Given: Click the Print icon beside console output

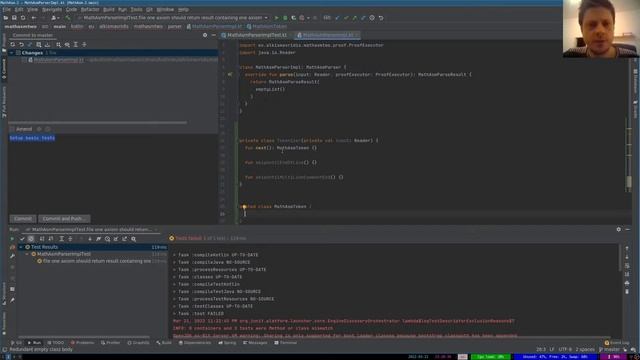Looking at the screenshot, I should pyautogui.click(x=627, y=283).
